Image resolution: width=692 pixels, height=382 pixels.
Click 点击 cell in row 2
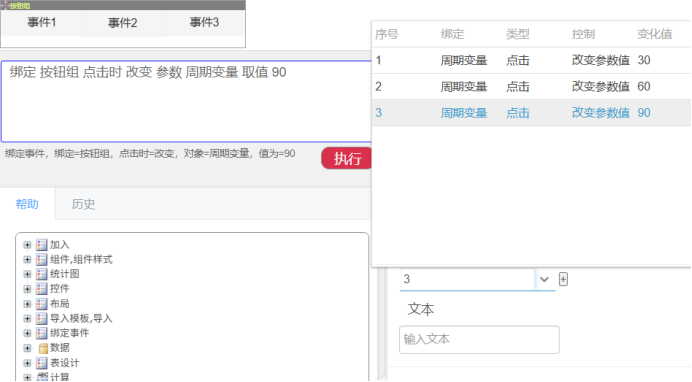(518, 86)
